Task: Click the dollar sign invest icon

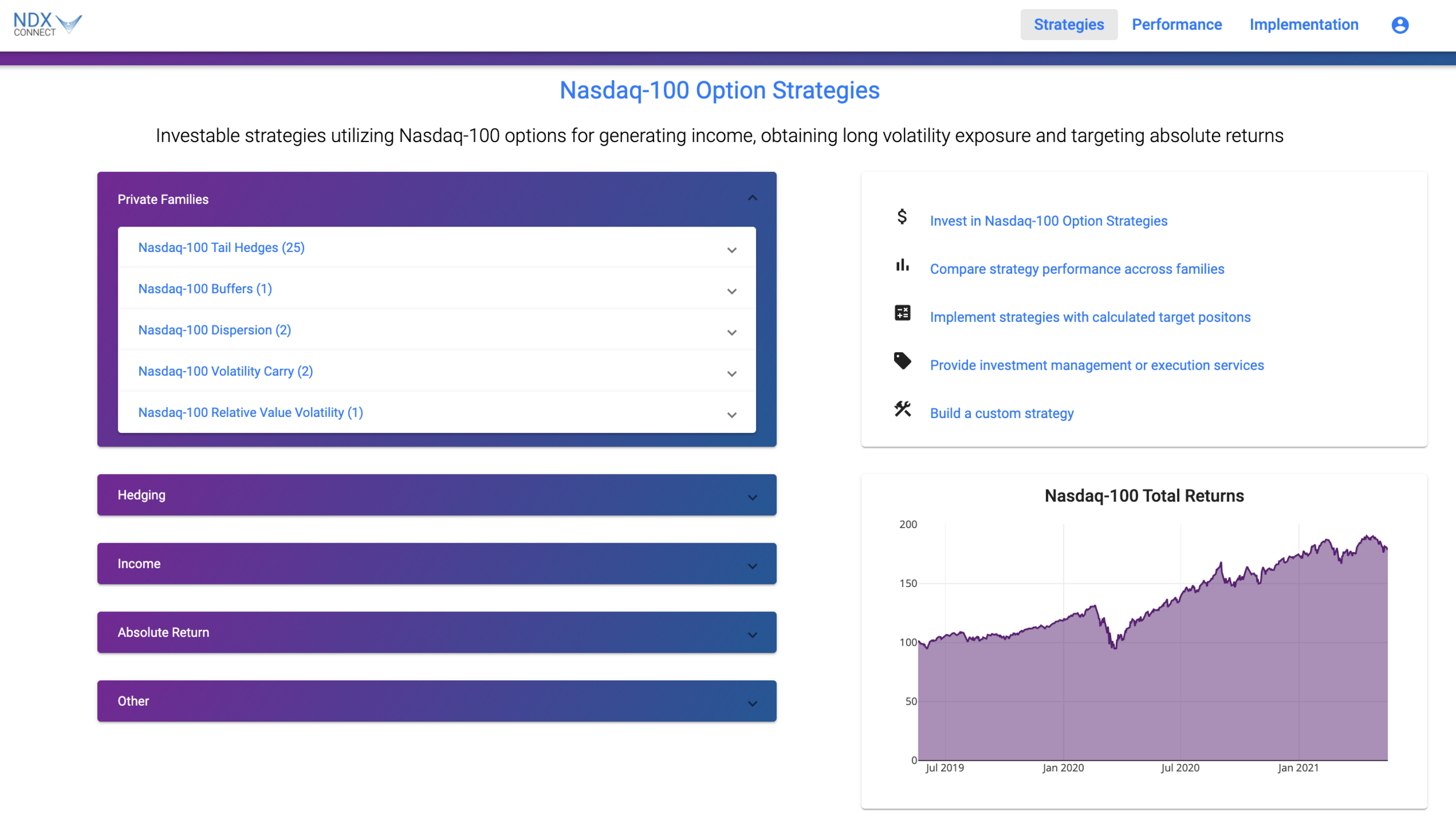Action: point(902,217)
